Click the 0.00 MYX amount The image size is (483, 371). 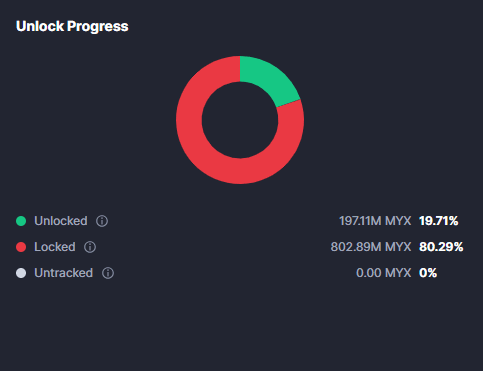383,273
